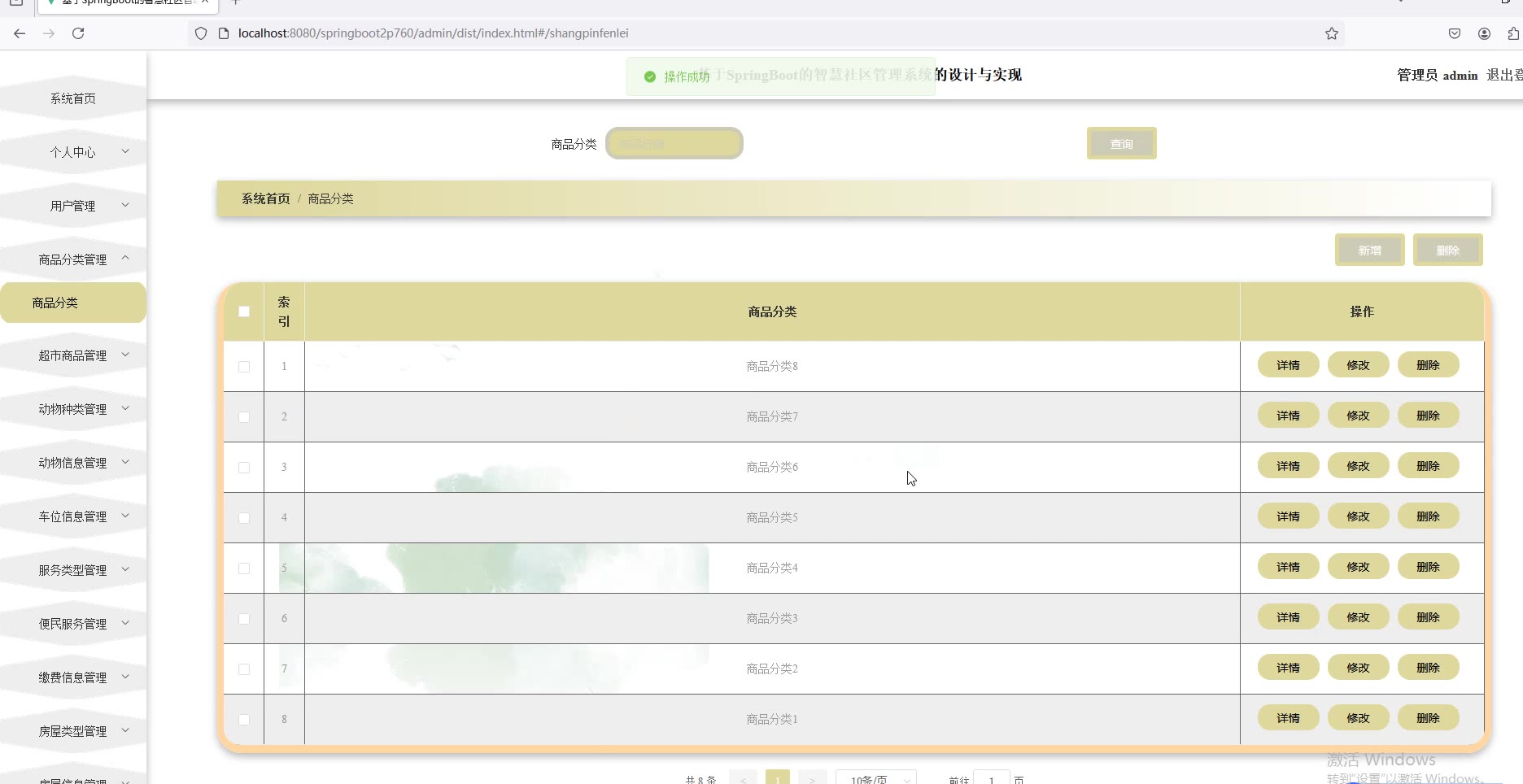The width and height of the screenshot is (1523, 784).
Task: Click 修改 for 商品分类1
Action: point(1358,718)
